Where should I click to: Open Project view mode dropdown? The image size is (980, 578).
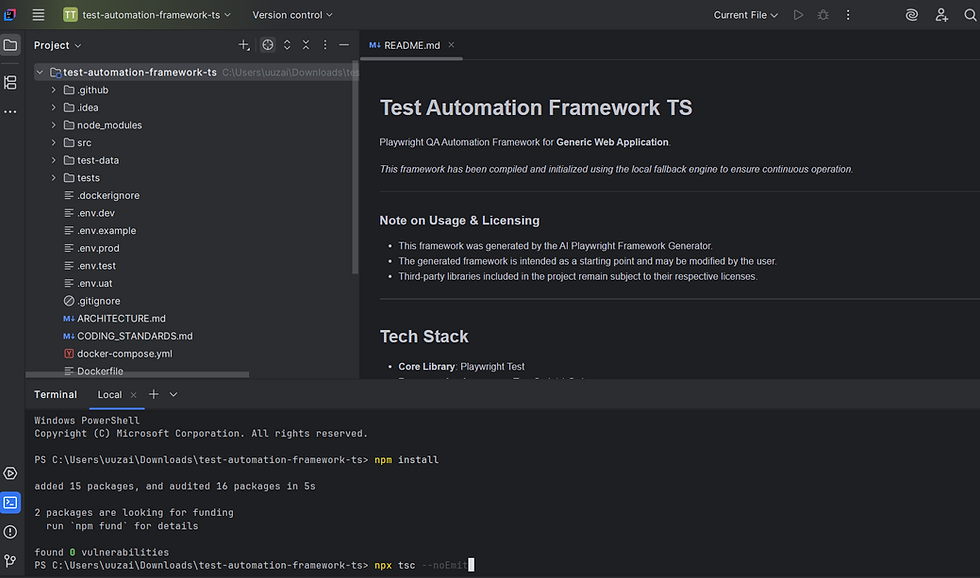(58, 45)
